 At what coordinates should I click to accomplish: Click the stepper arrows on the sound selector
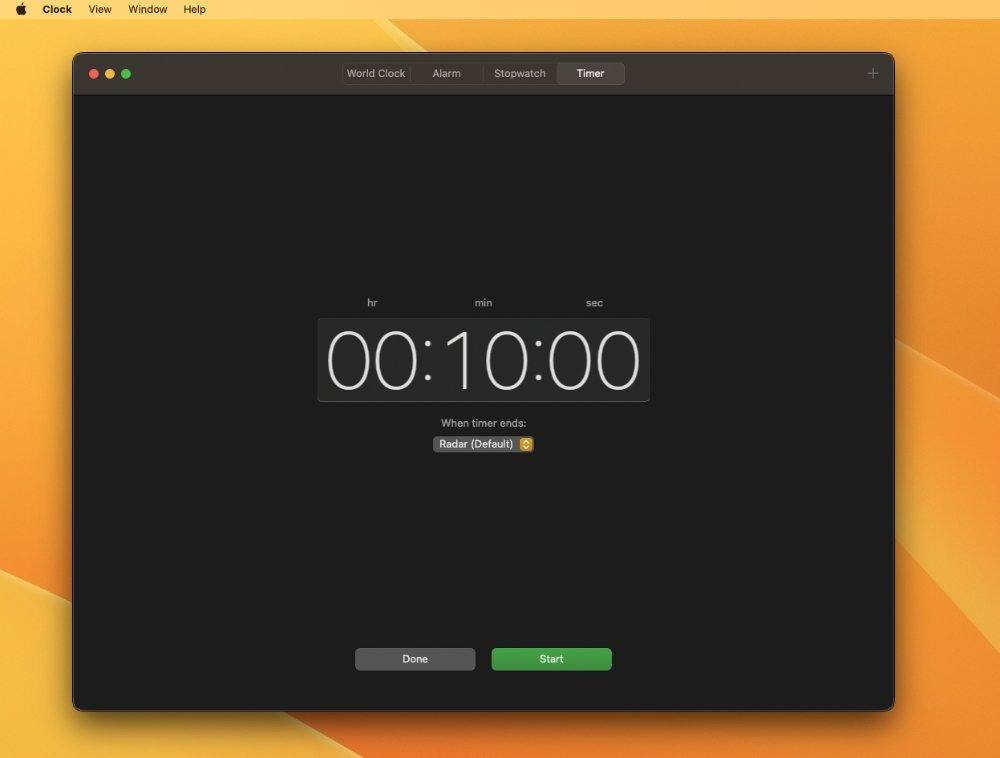[x=525, y=444]
